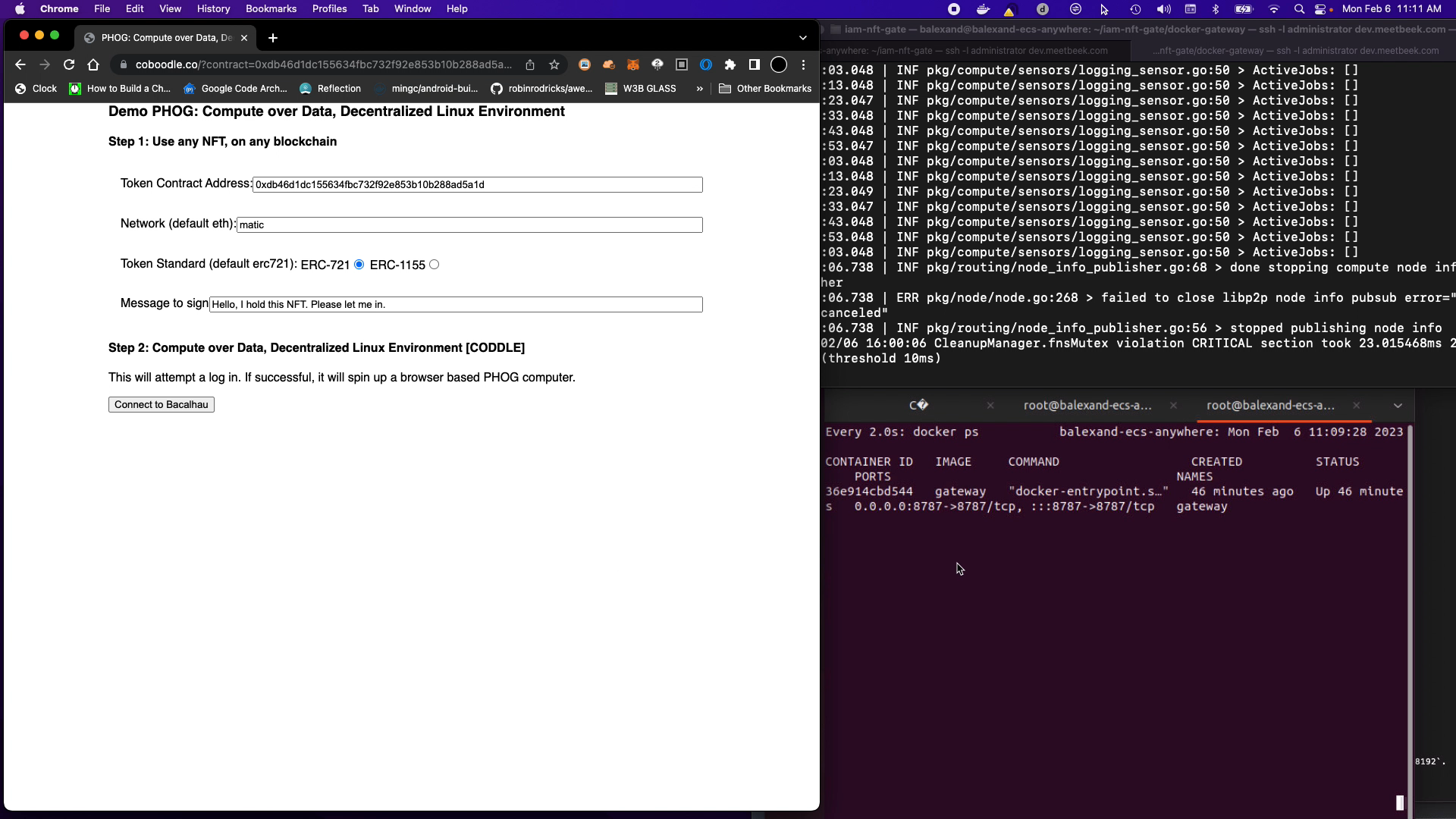Open the Docker whale menu bar icon
The image size is (1456, 819).
(x=983, y=9)
